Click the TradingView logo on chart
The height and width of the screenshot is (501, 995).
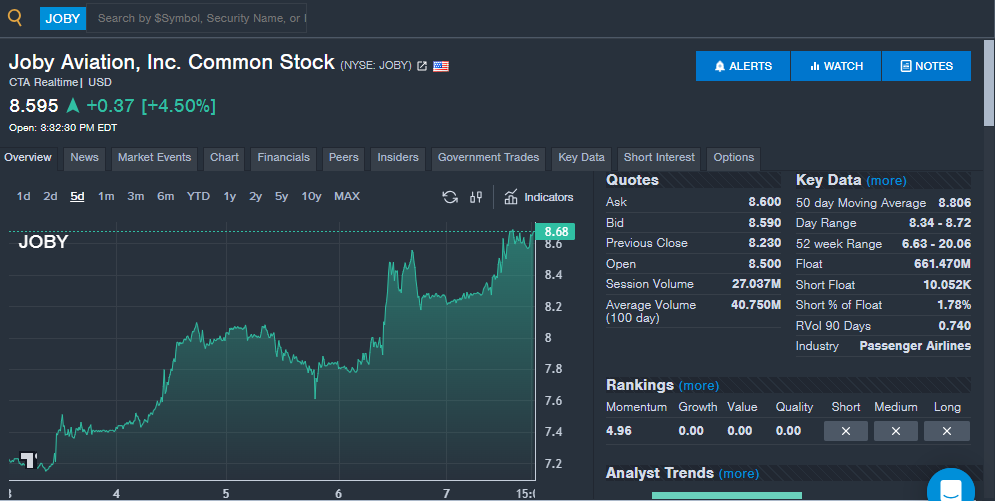click(28, 459)
